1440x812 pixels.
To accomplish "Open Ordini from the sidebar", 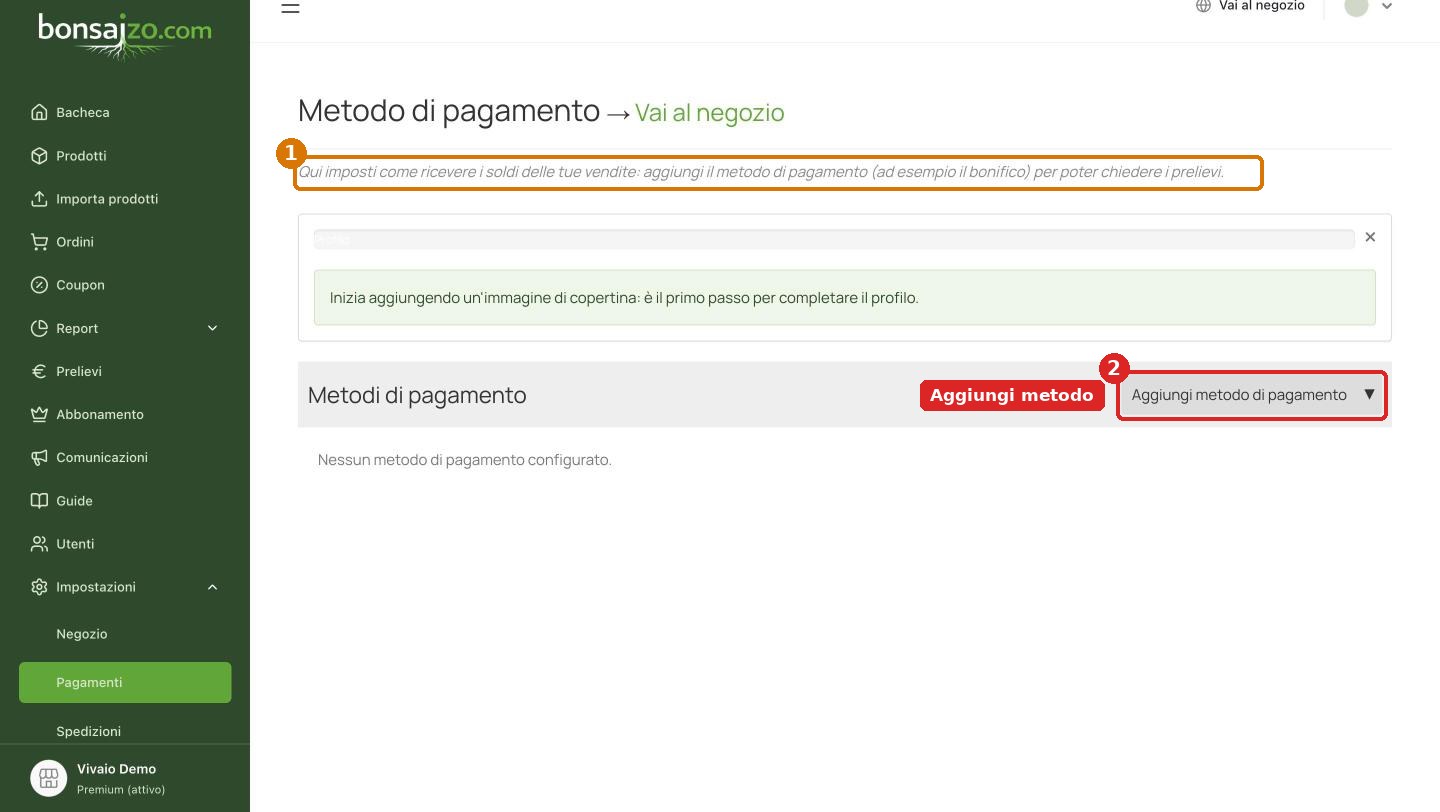I will (75, 241).
